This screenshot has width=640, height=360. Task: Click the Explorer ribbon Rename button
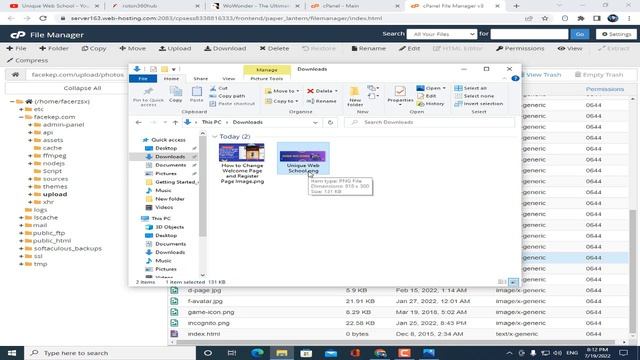tap(322, 101)
